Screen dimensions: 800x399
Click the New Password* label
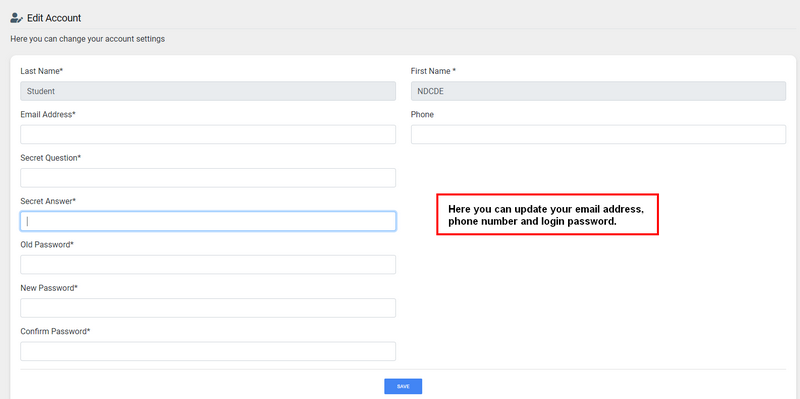click(x=49, y=288)
